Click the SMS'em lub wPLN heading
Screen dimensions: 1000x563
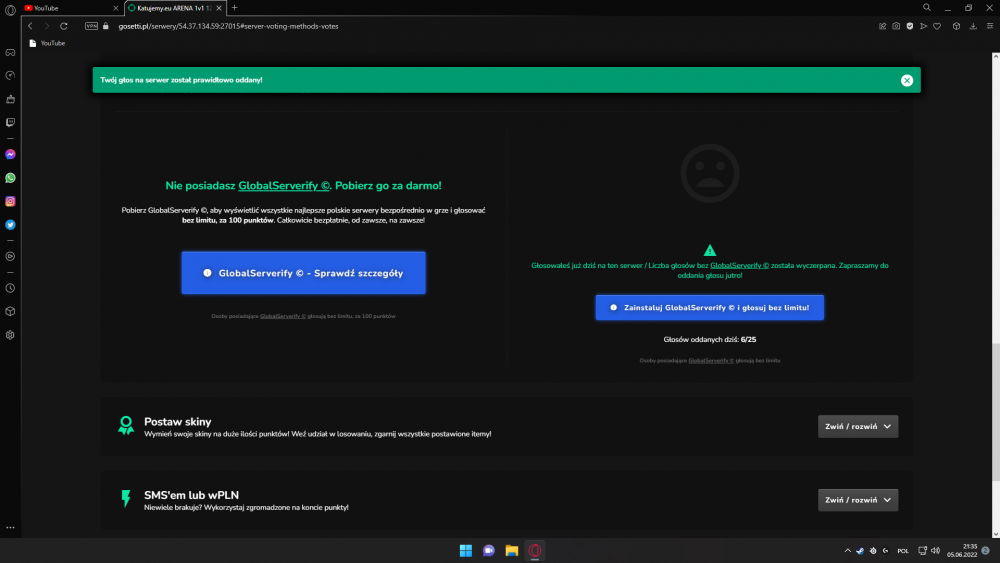pos(191,495)
